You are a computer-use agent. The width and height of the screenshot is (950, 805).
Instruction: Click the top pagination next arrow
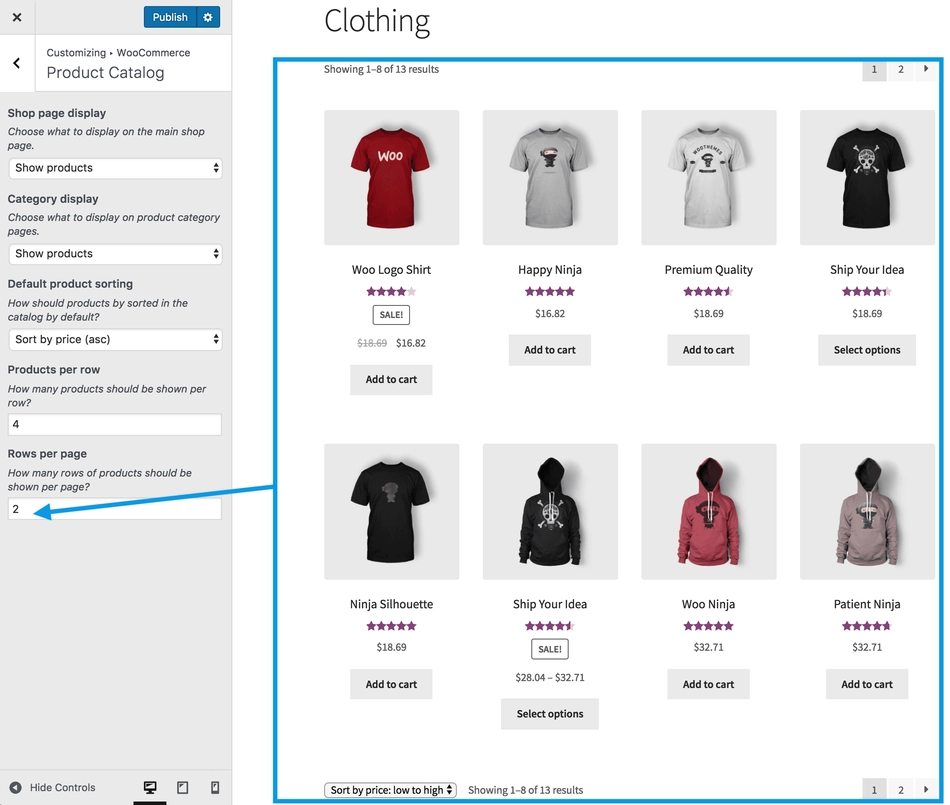[x=925, y=69]
